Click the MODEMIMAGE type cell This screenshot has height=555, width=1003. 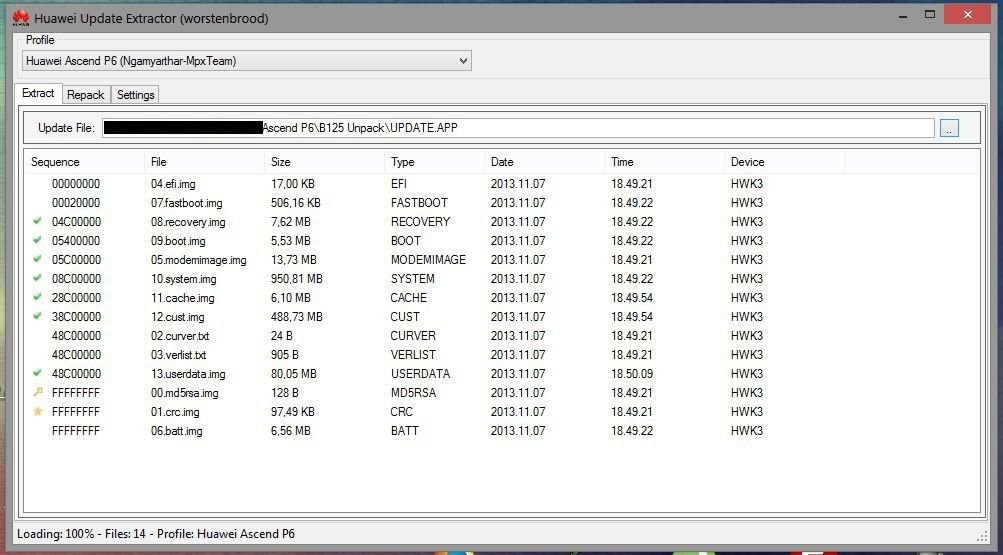click(x=429, y=260)
